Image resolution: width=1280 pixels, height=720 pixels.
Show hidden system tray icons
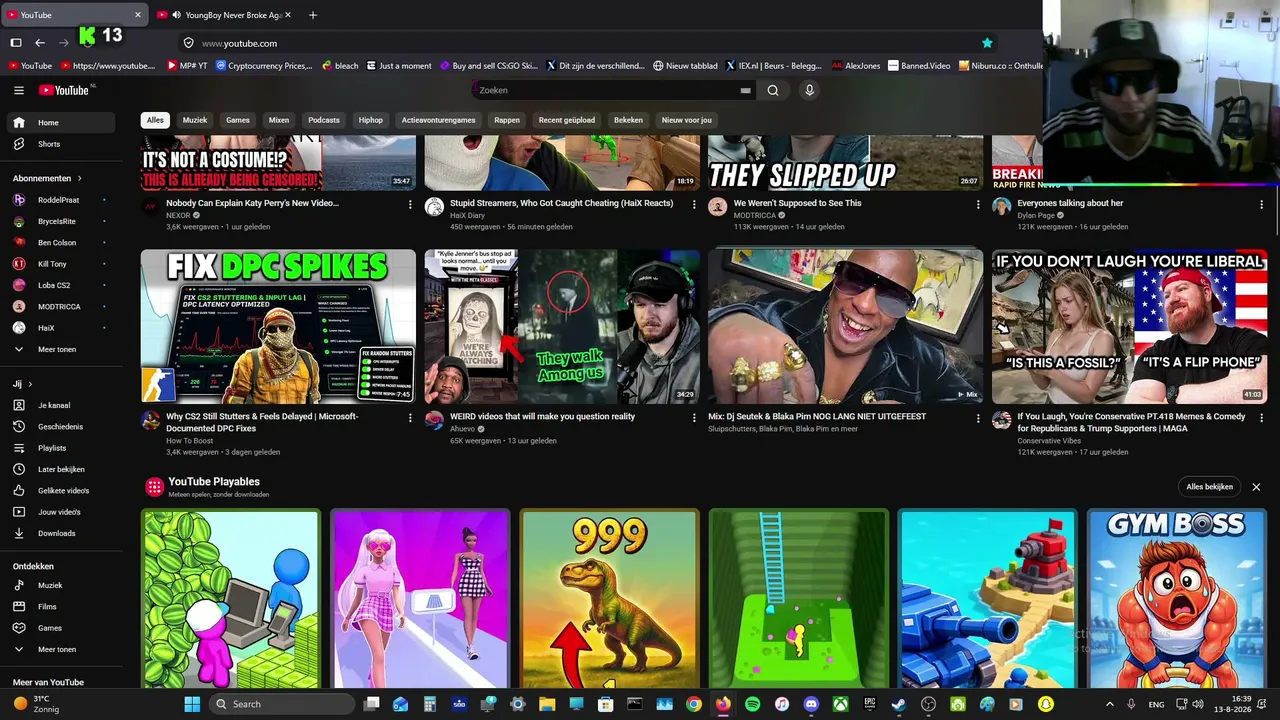(x=1109, y=704)
